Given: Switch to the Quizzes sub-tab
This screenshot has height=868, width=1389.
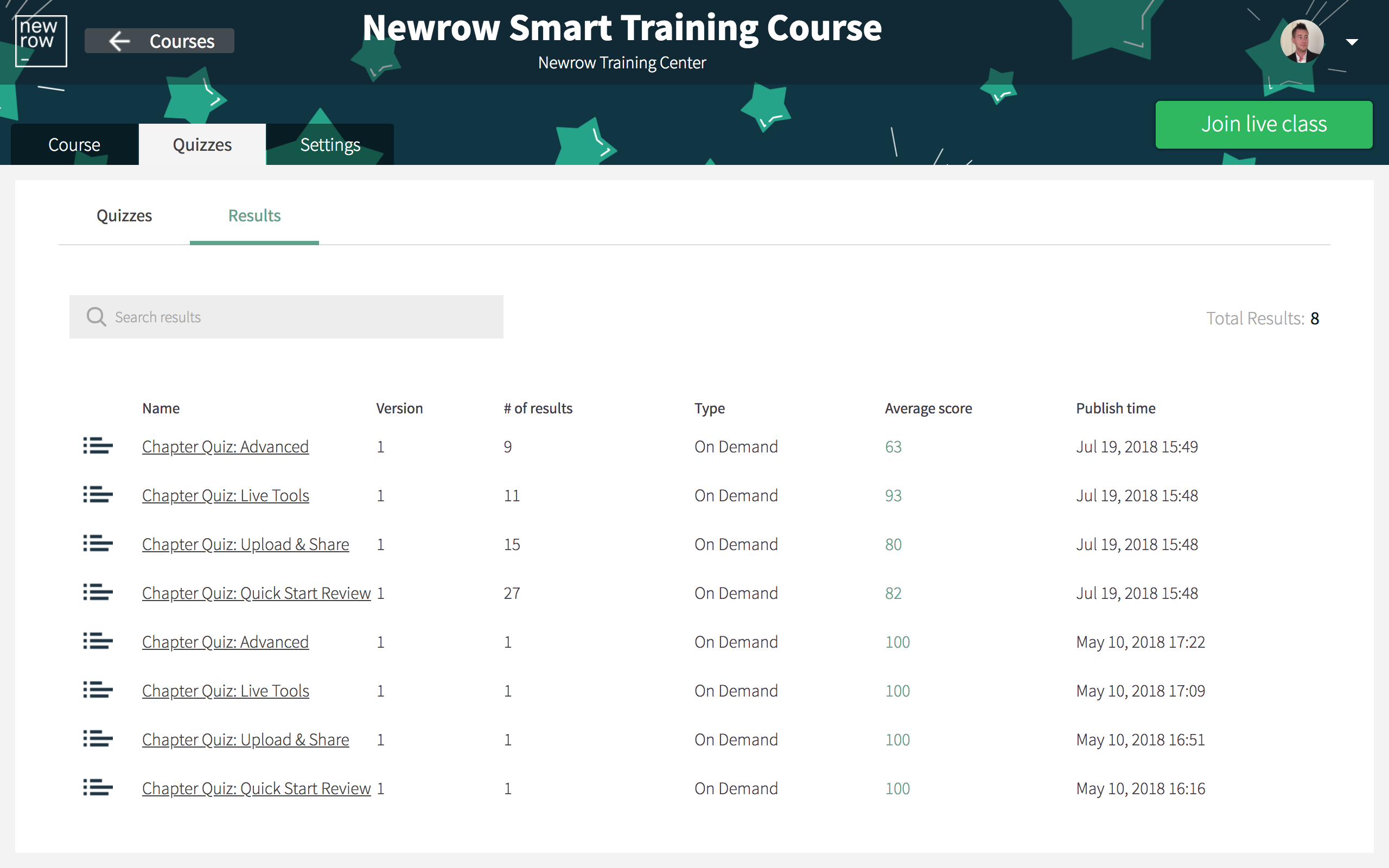Looking at the screenshot, I should pos(124,216).
